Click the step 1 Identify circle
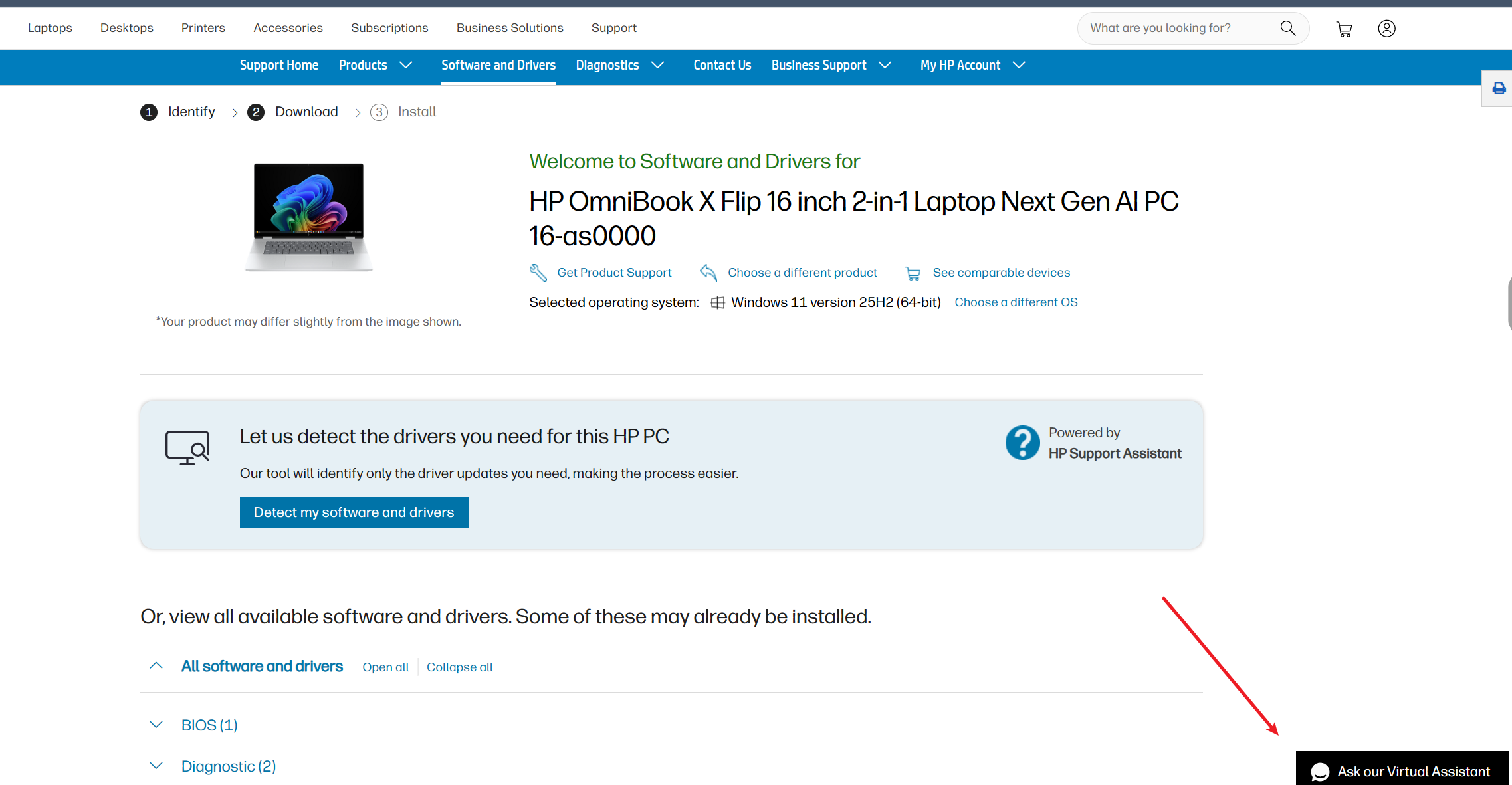 [x=149, y=112]
